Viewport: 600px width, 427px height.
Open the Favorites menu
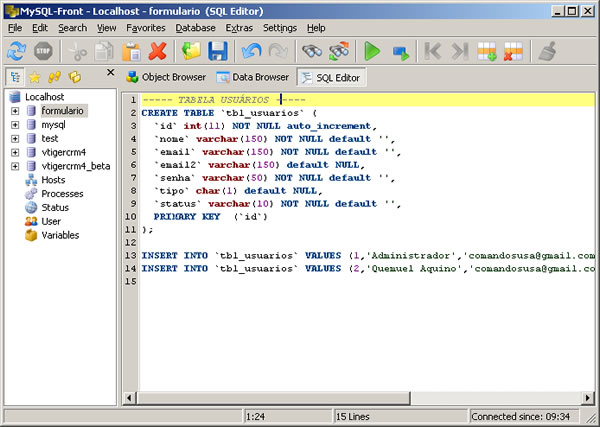146,28
